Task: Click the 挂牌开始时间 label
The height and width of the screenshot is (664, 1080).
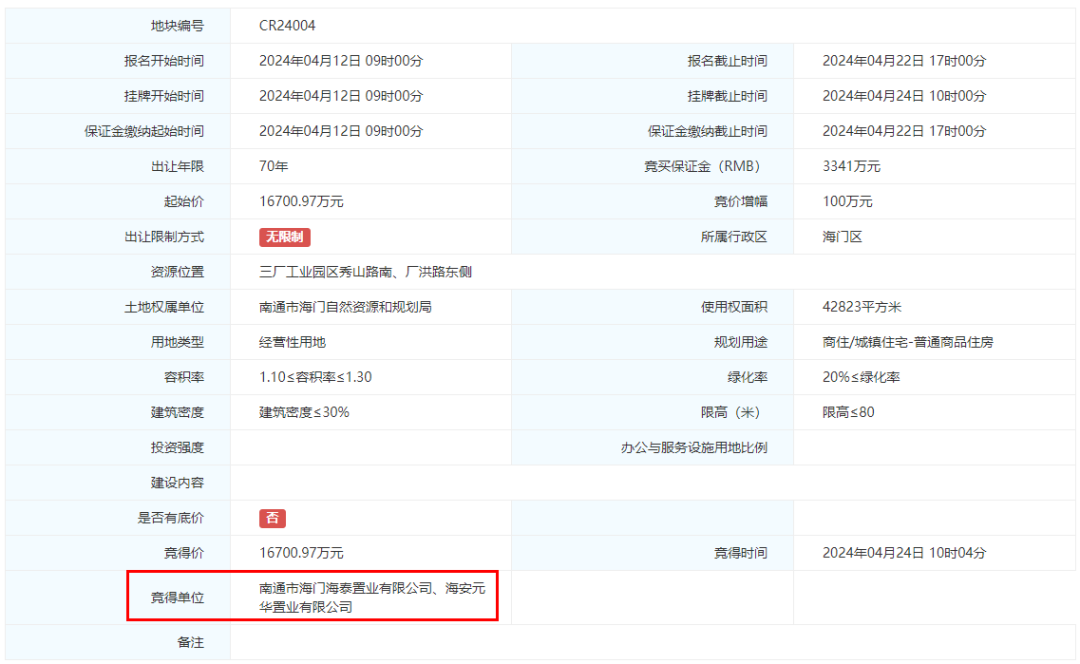Action: [x=164, y=96]
